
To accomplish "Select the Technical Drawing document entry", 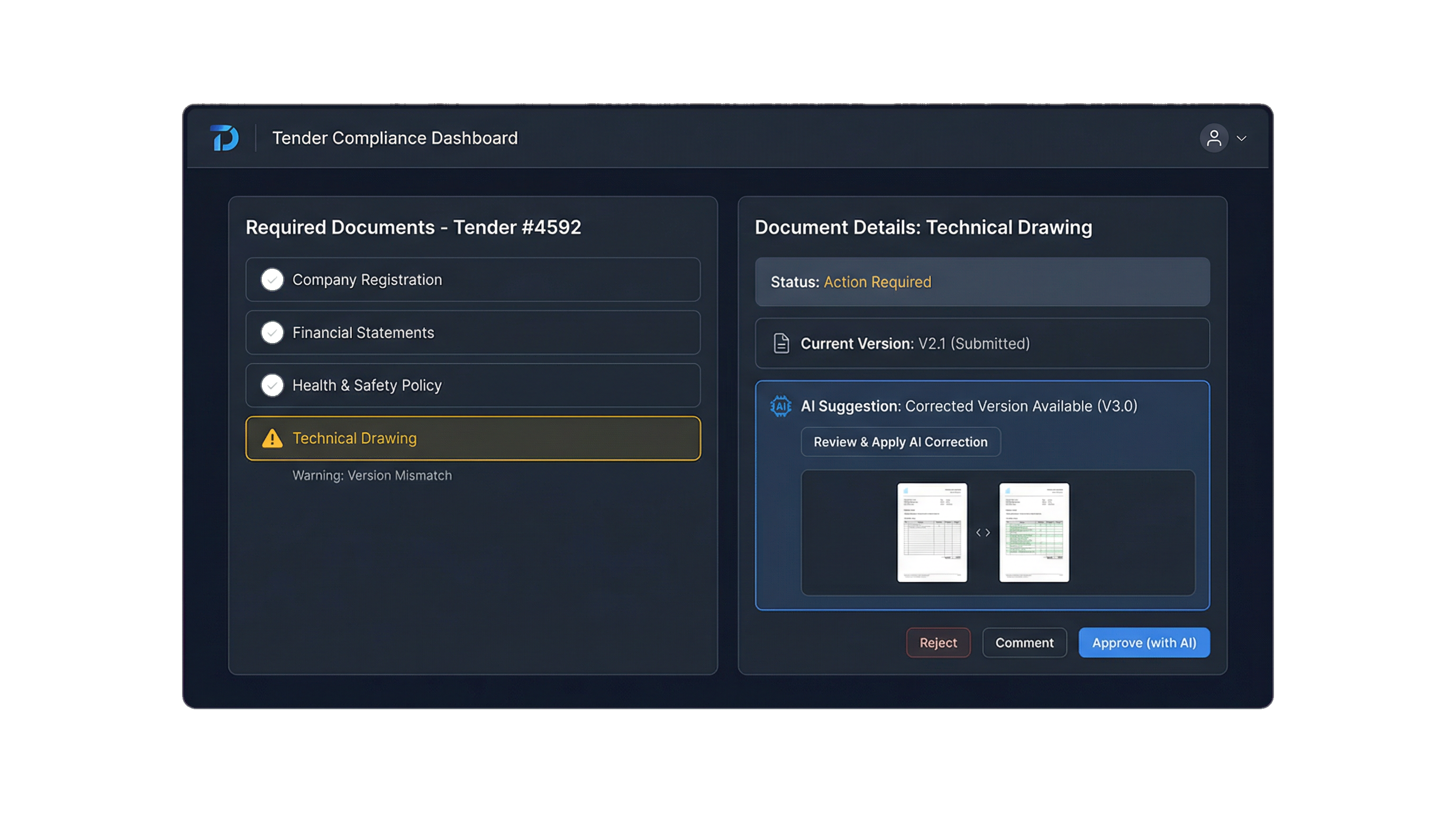I will pos(472,438).
